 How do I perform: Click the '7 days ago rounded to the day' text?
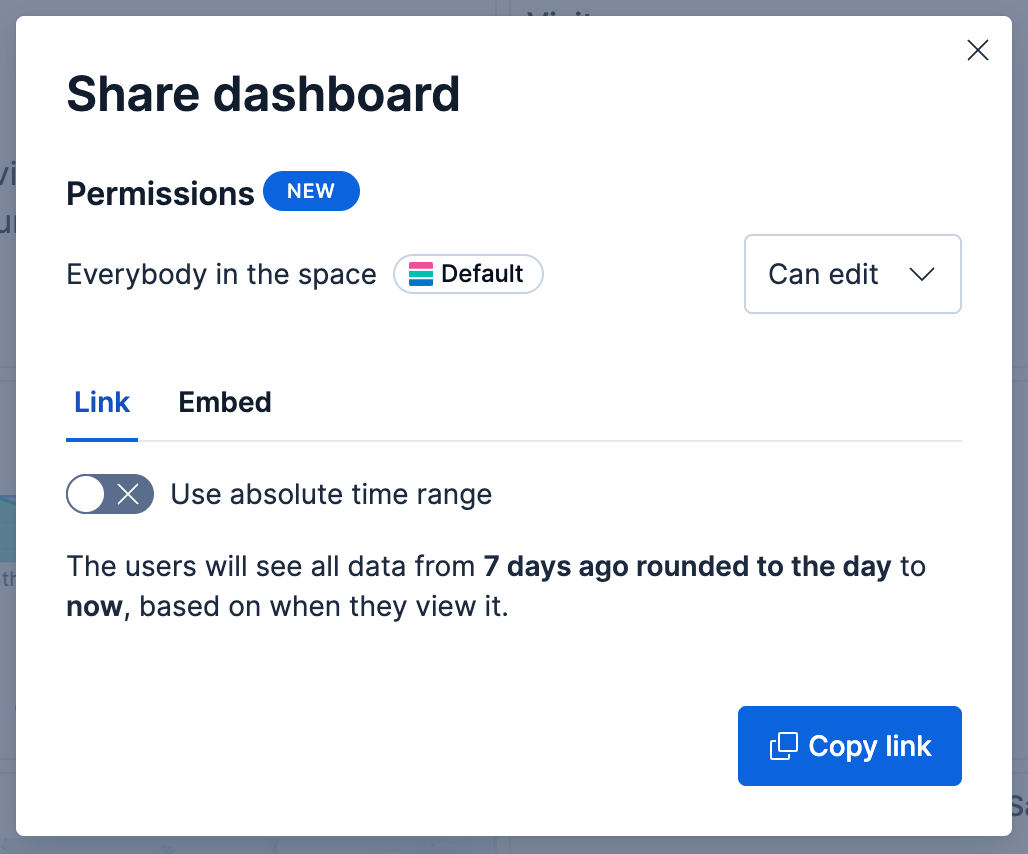point(688,566)
